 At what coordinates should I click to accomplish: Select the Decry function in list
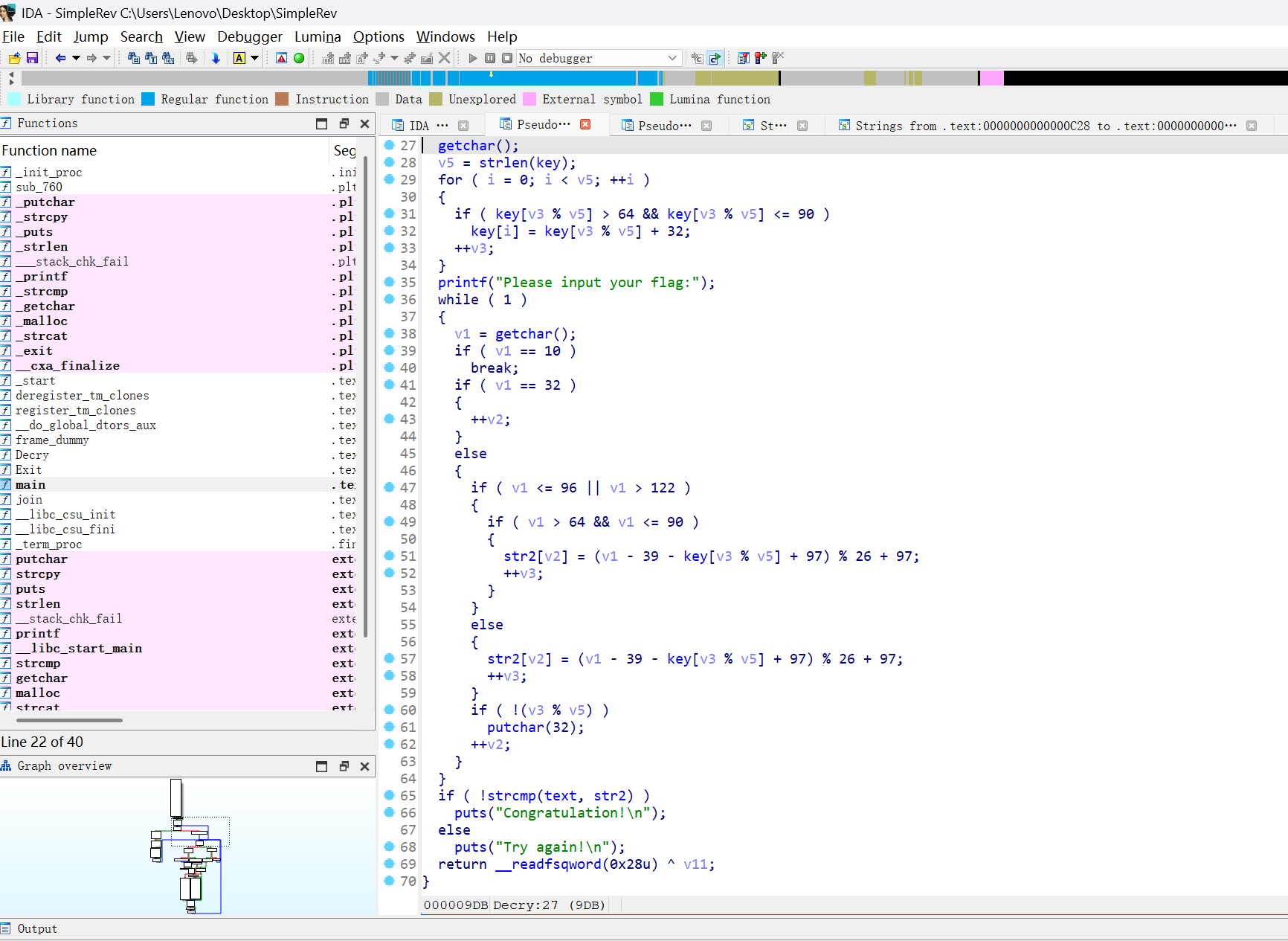tap(32, 455)
